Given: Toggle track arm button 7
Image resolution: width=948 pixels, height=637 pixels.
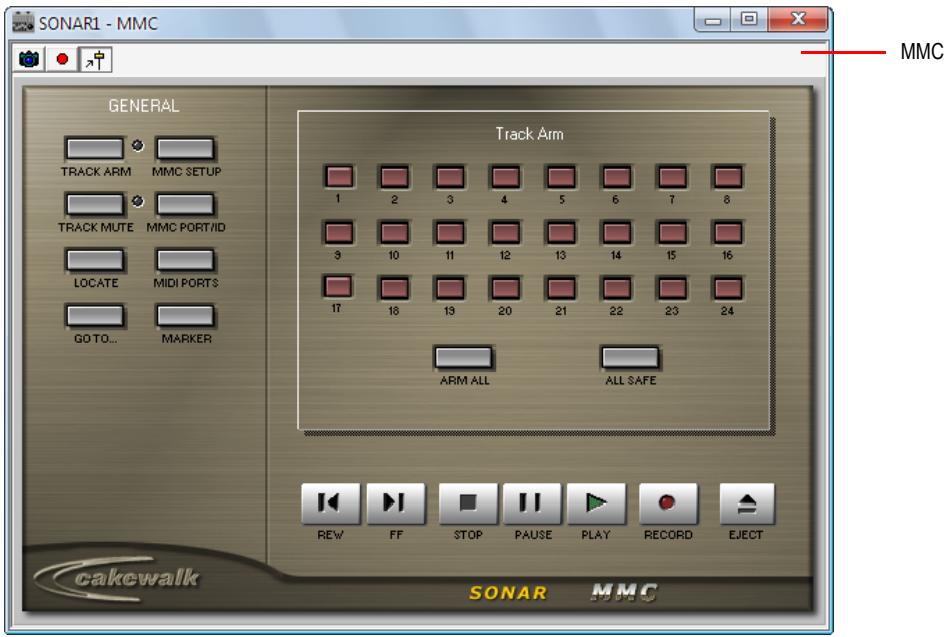Looking at the screenshot, I should [672, 177].
